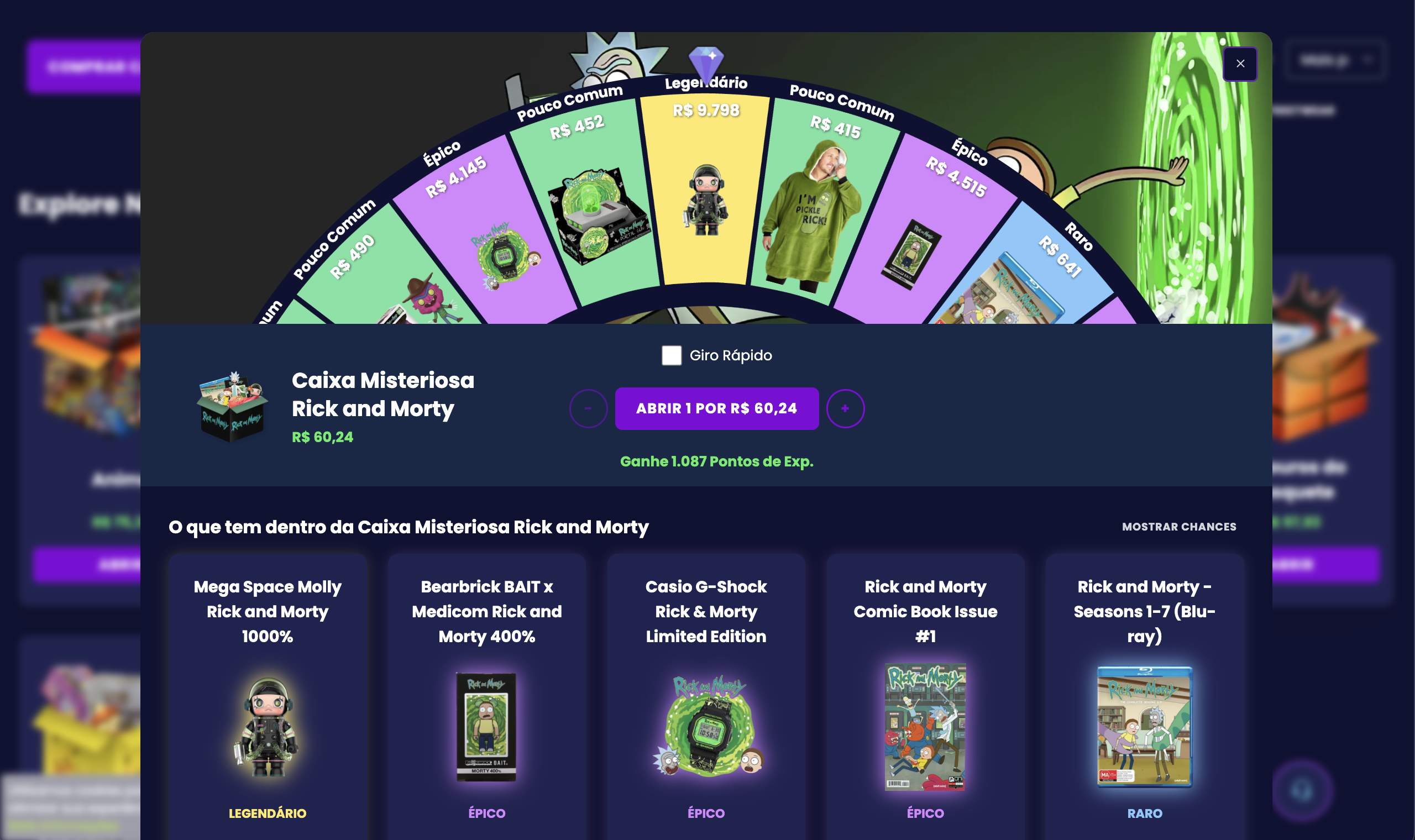This screenshot has height=840, width=1415.
Task: Select the Seasons 1-7 Blu-ray cover
Action: click(1145, 727)
